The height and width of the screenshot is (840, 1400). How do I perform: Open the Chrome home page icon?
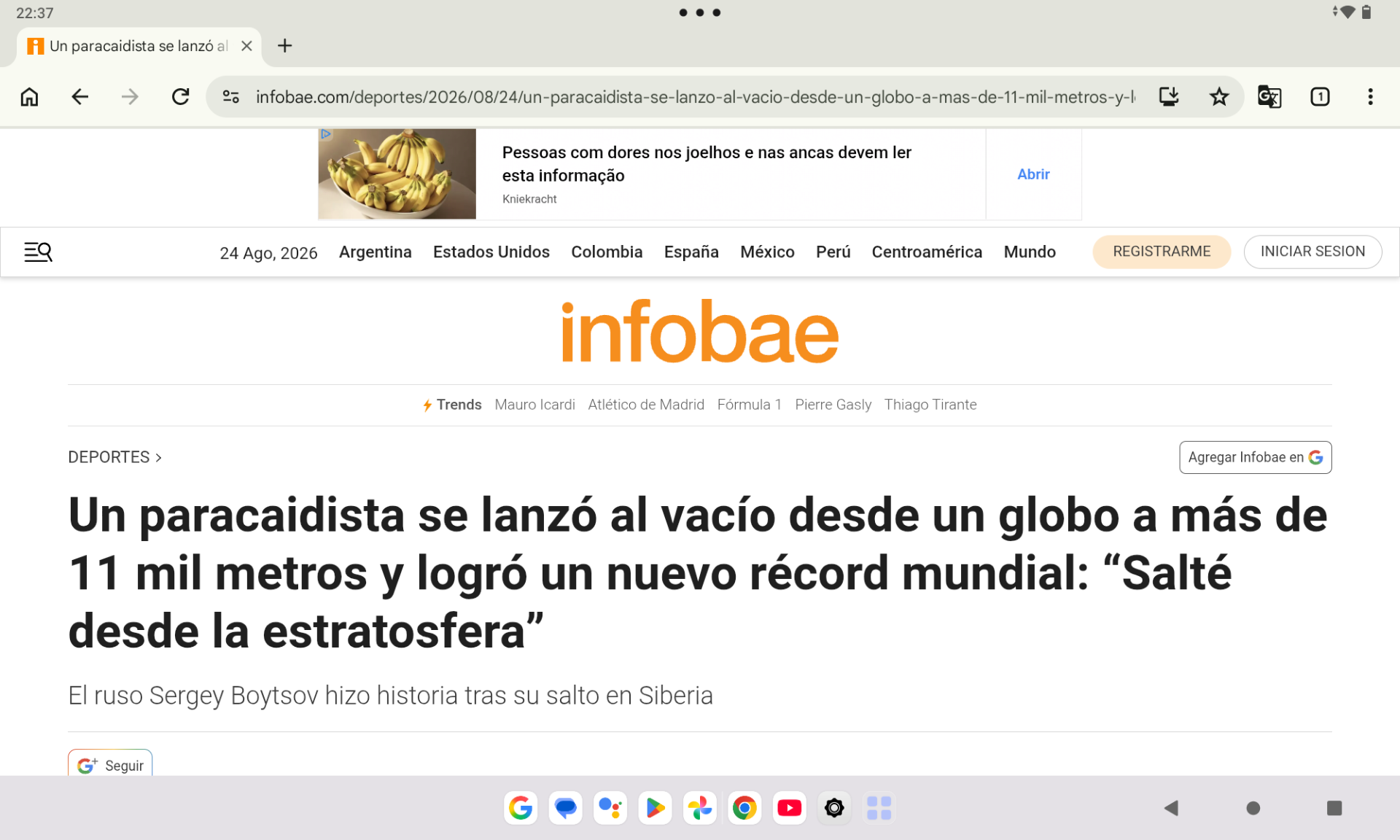29,96
